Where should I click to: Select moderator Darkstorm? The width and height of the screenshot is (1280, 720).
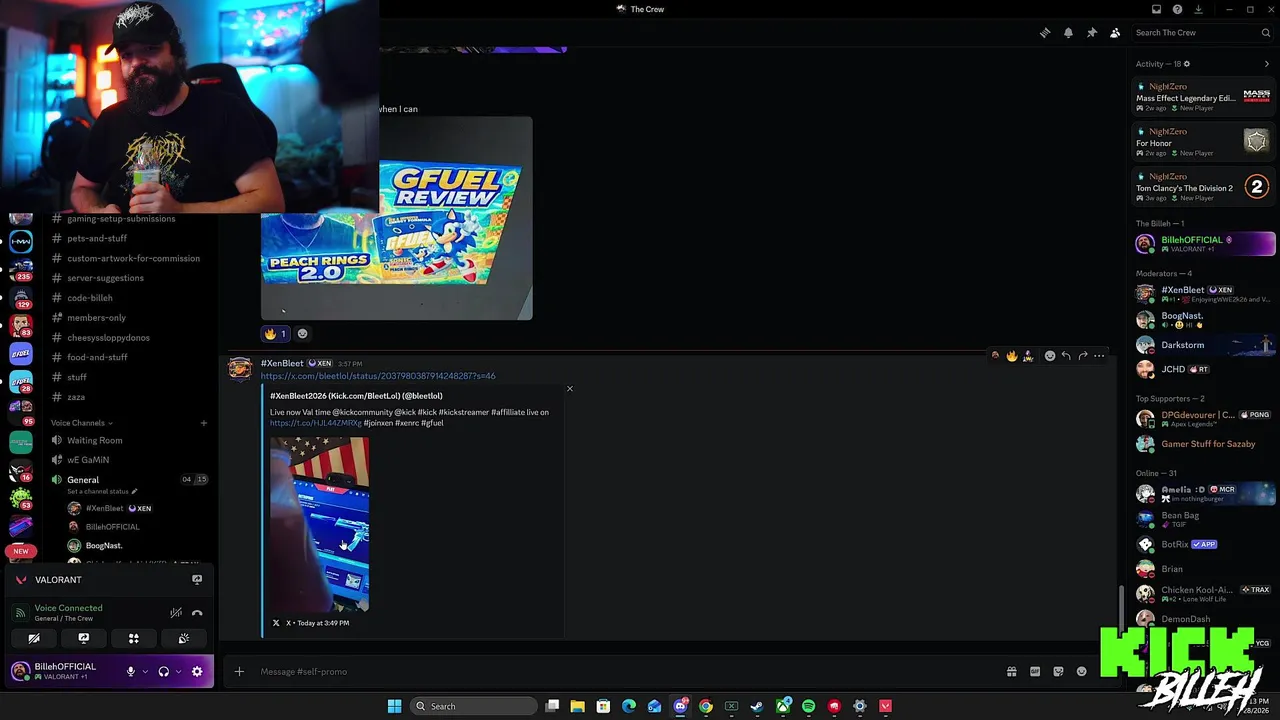(x=1204, y=345)
